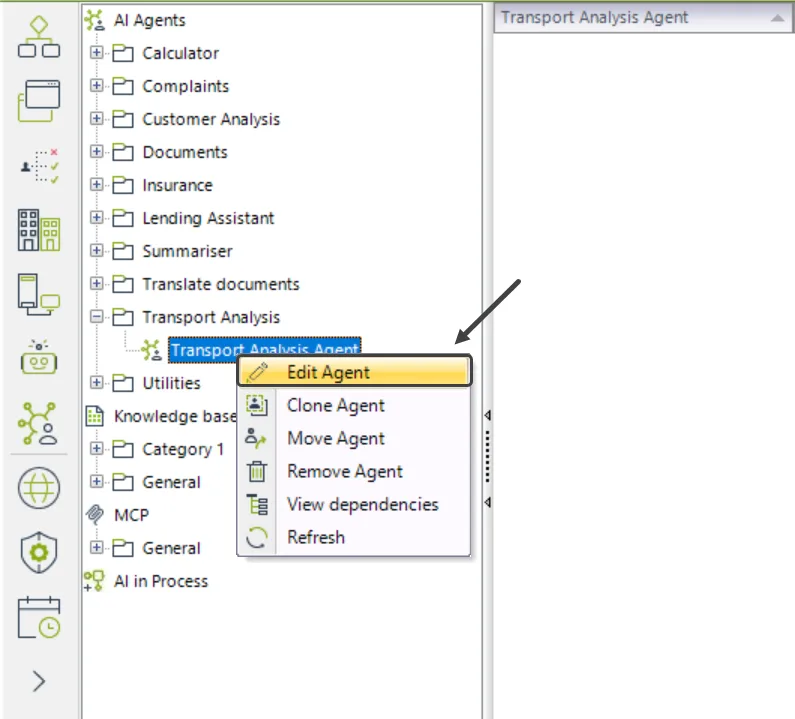
Task: Click the AI in Process node icon
Action: click(94, 581)
